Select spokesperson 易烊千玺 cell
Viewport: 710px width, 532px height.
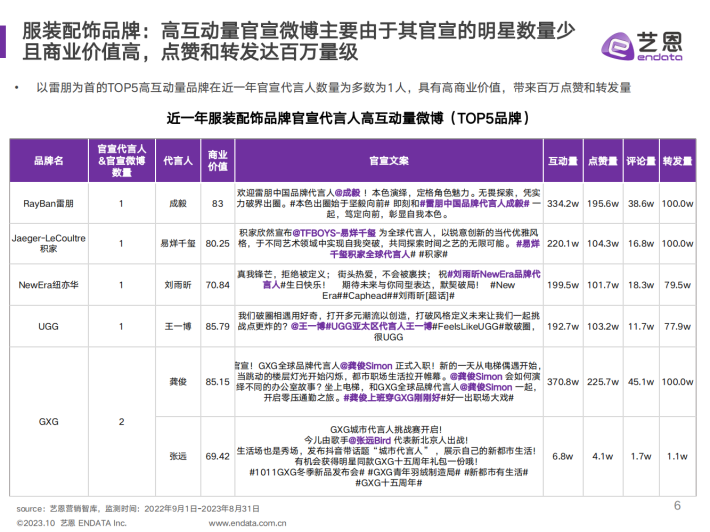pos(178,243)
